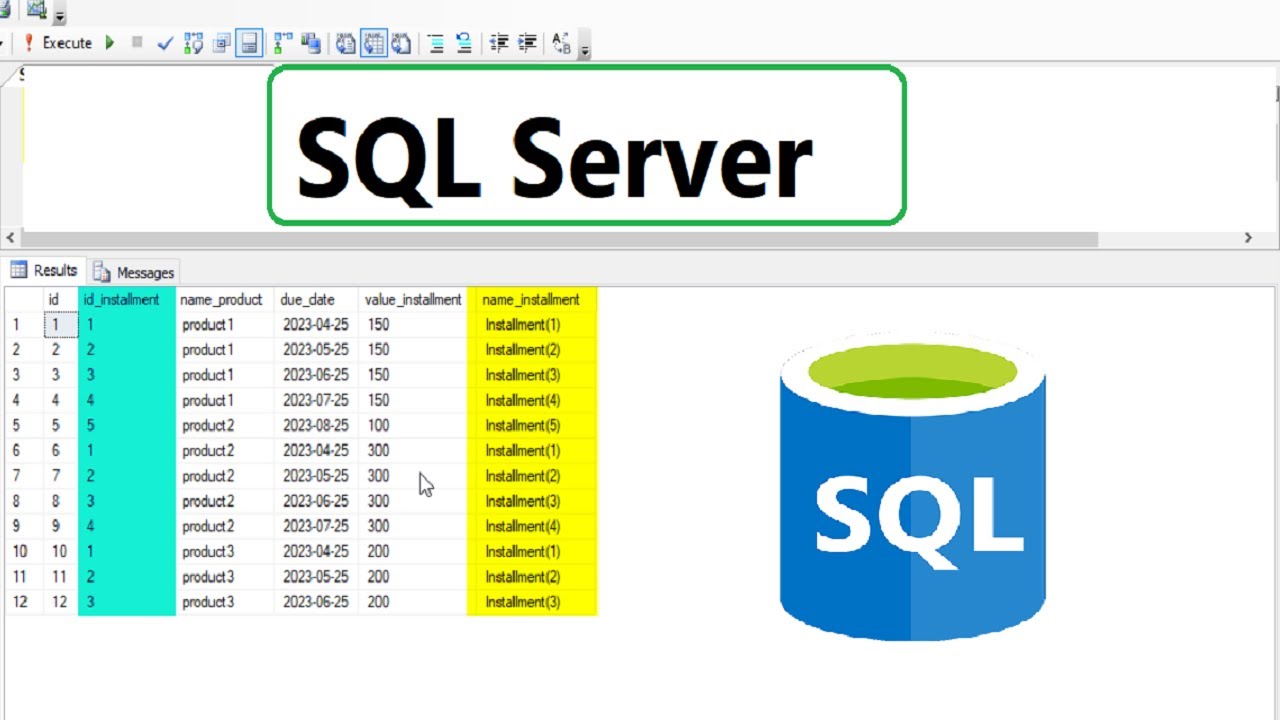Select due_date cell in row 12
Image resolution: width=1280 pixels, height=720 pixels.
316,602
